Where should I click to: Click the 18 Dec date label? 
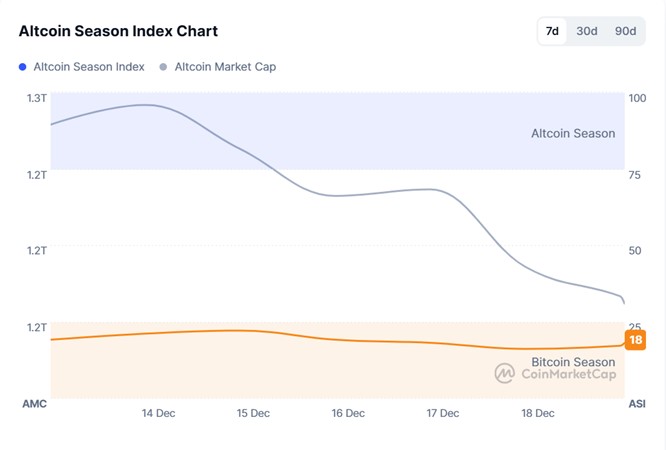(538, 413)
